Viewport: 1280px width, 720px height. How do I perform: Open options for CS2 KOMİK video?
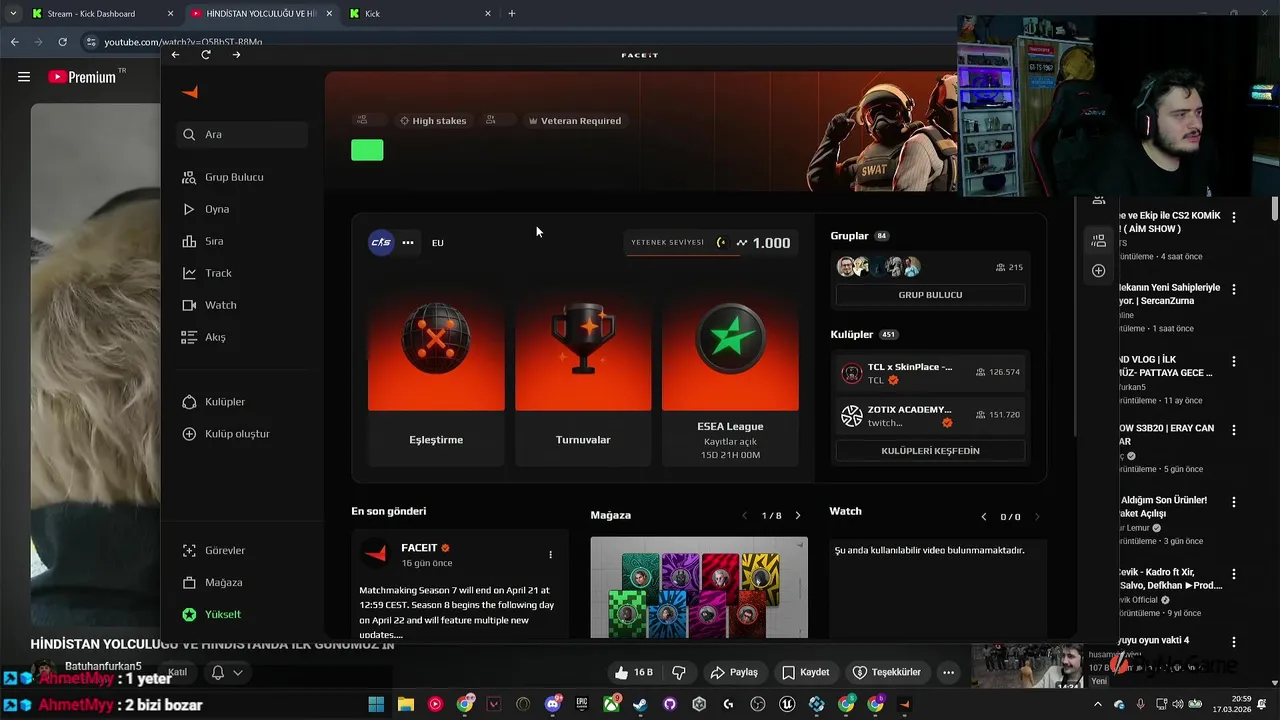[x=1234, y=217]
